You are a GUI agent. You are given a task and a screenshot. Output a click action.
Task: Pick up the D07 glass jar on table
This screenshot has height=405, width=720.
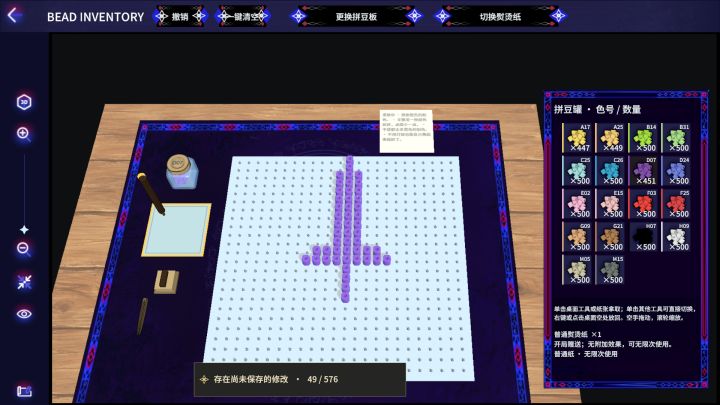pyautogui.click(x=181, y=172)
